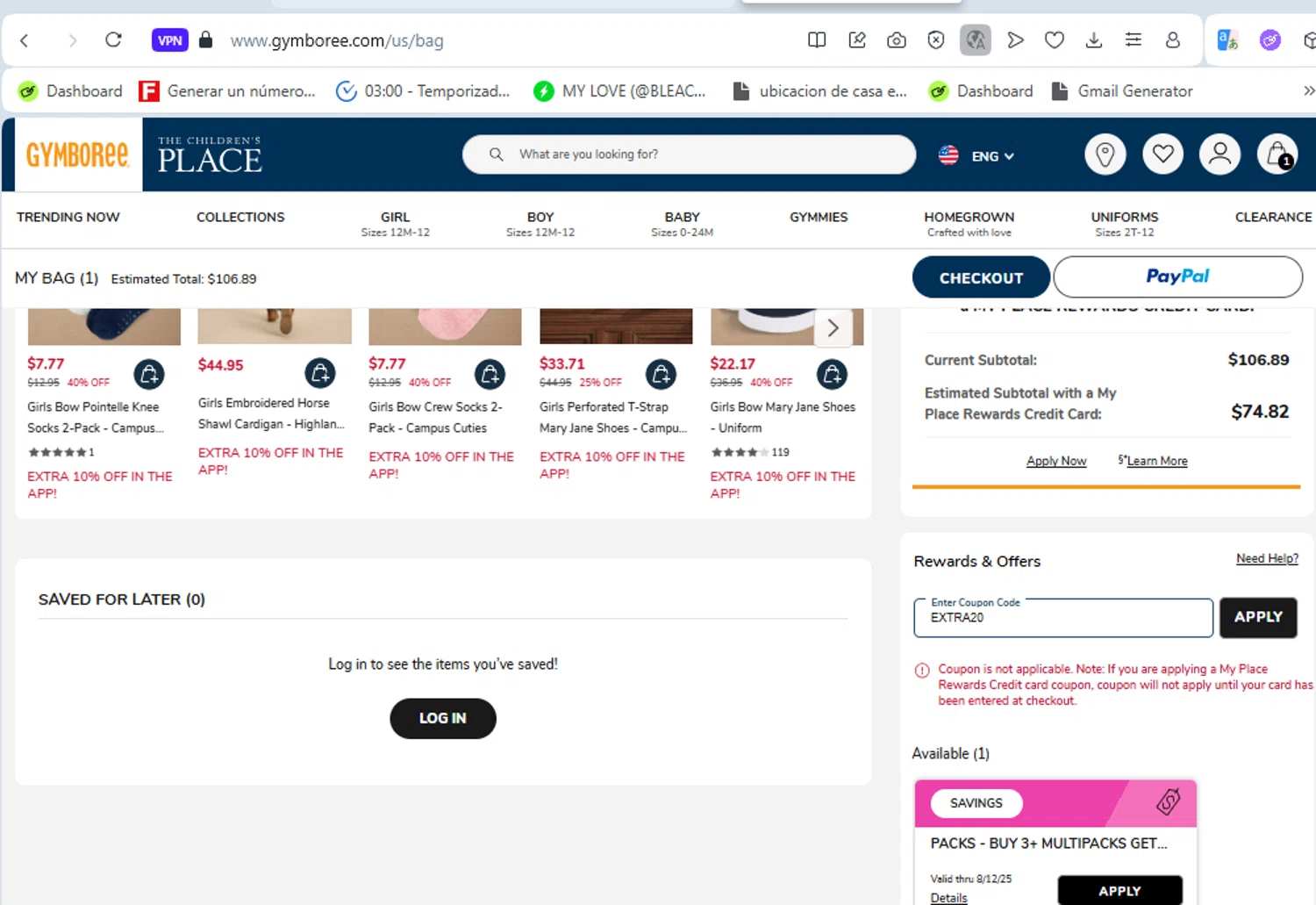Apply the multipacks savings offer

pos(1119,890)
